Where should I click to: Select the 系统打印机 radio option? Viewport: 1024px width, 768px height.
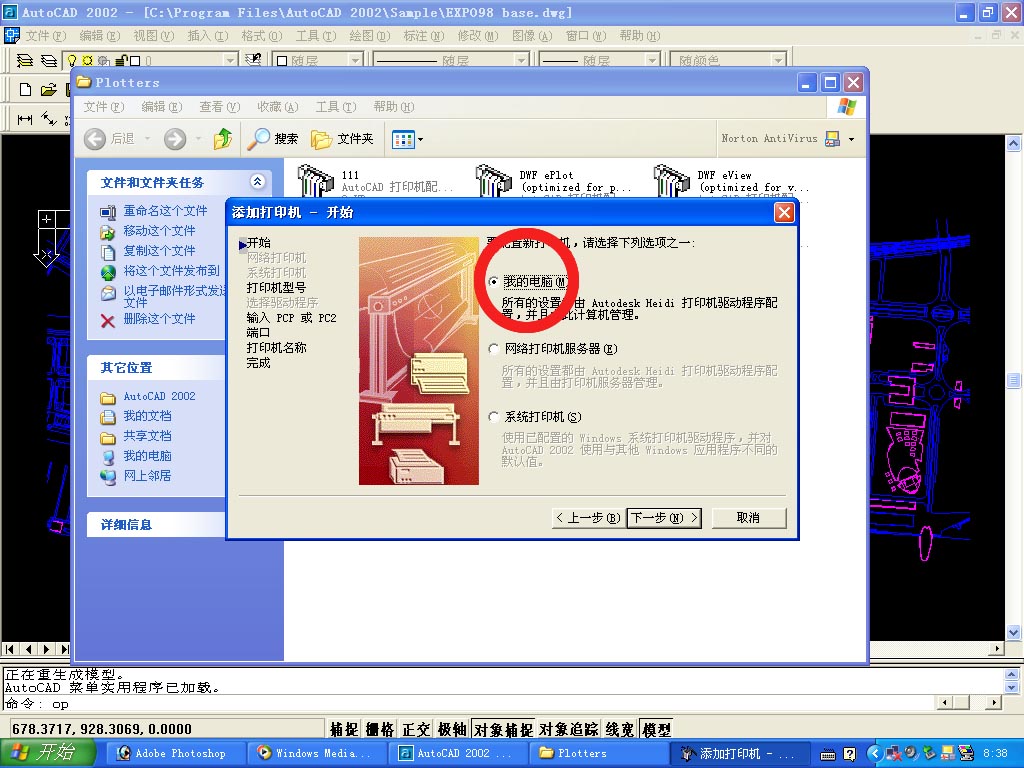coord(494,417)
